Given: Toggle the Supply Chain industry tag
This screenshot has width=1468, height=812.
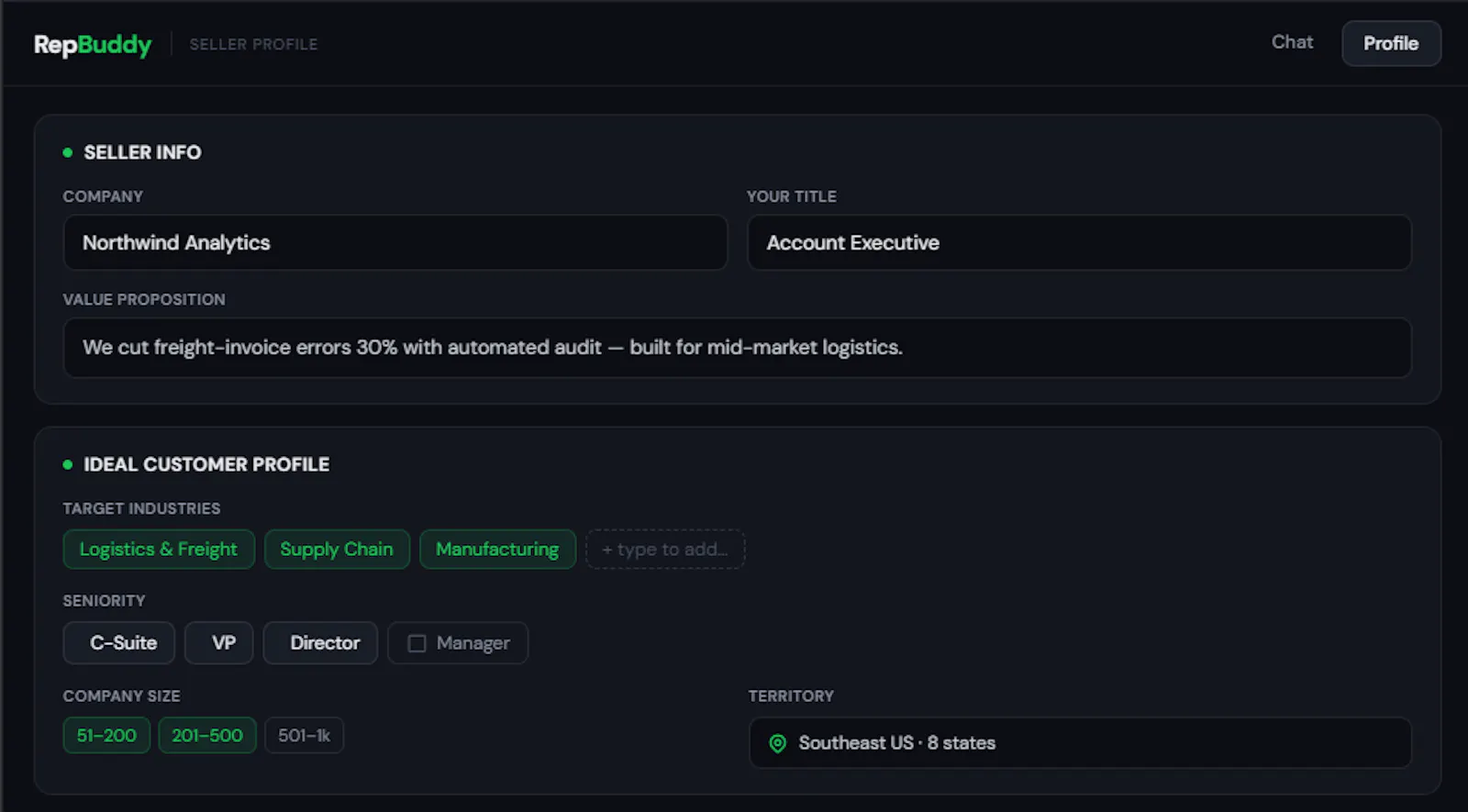Looking at the screenshot, I should click(337, 550).
